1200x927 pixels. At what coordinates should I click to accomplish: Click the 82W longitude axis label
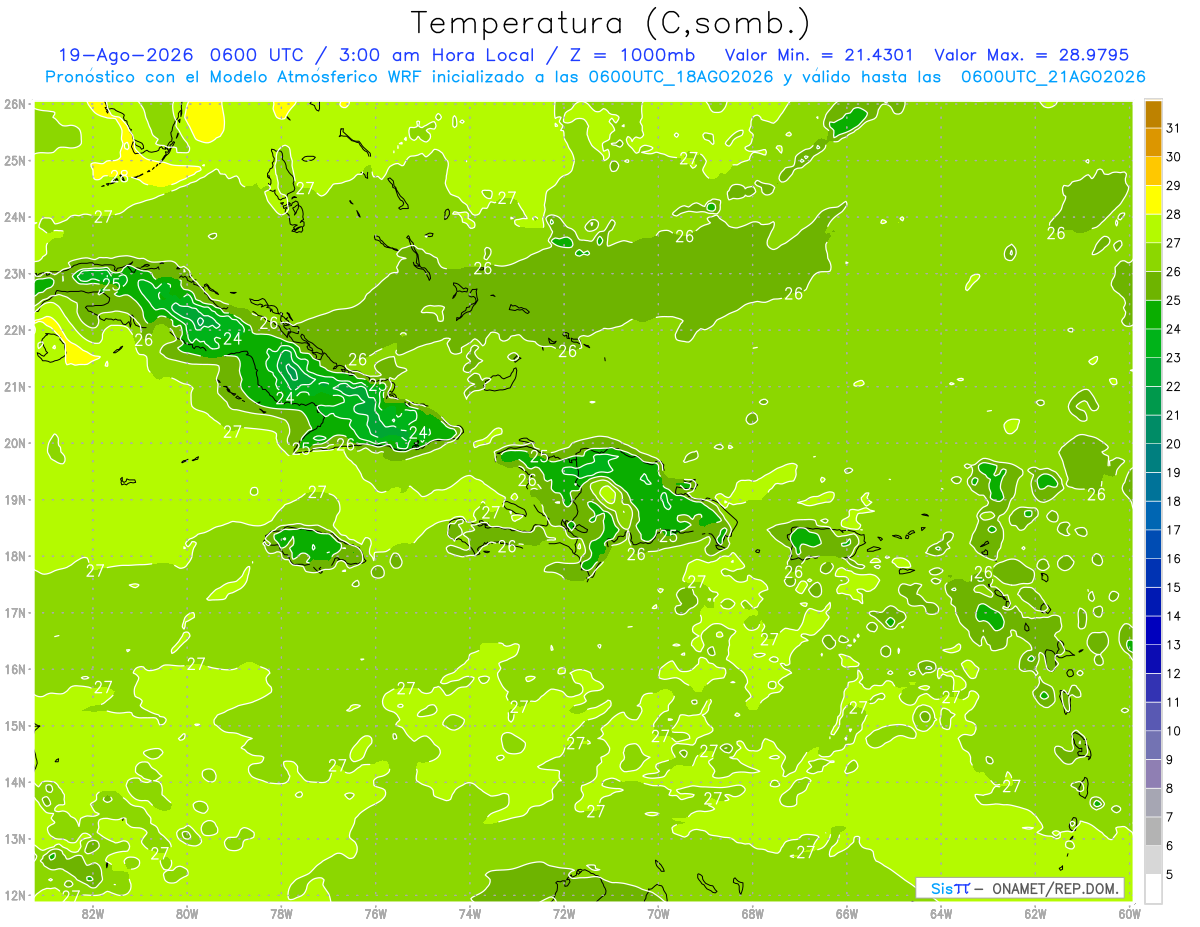coord(93,913)
